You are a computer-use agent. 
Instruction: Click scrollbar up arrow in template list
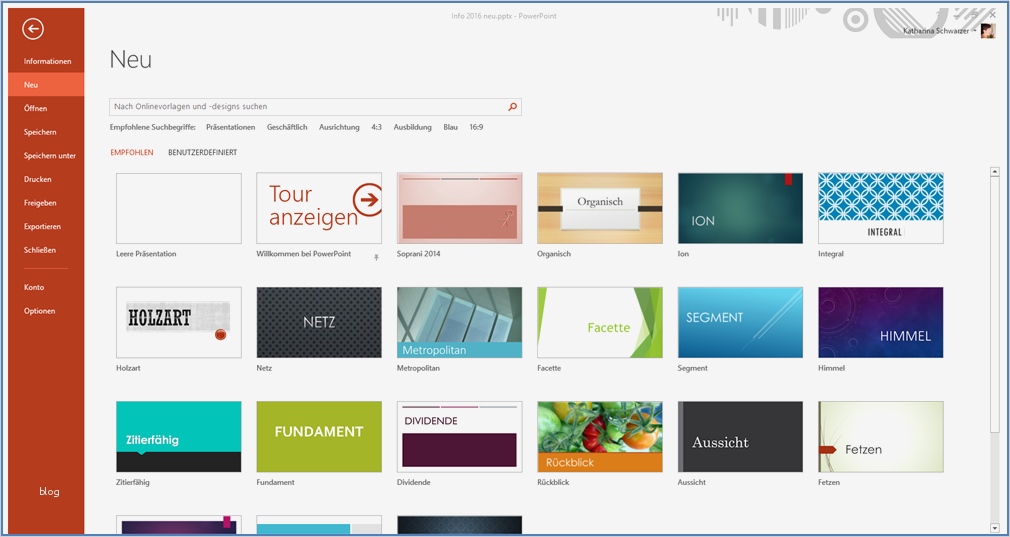click(x=995, y=171)
